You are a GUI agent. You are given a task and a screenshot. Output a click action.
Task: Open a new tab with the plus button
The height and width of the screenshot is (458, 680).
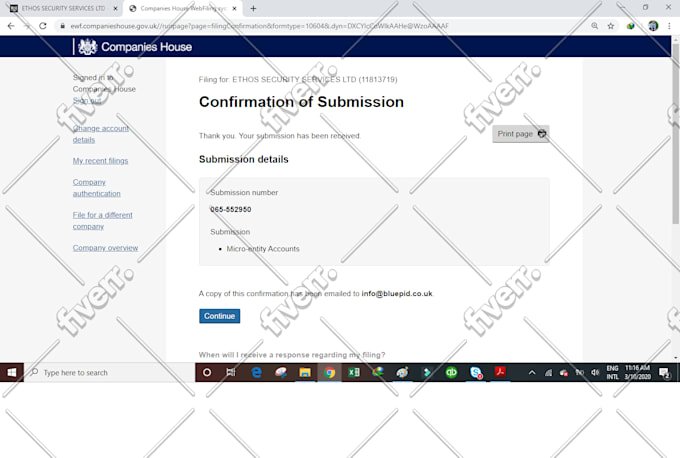tap(253, 8)
